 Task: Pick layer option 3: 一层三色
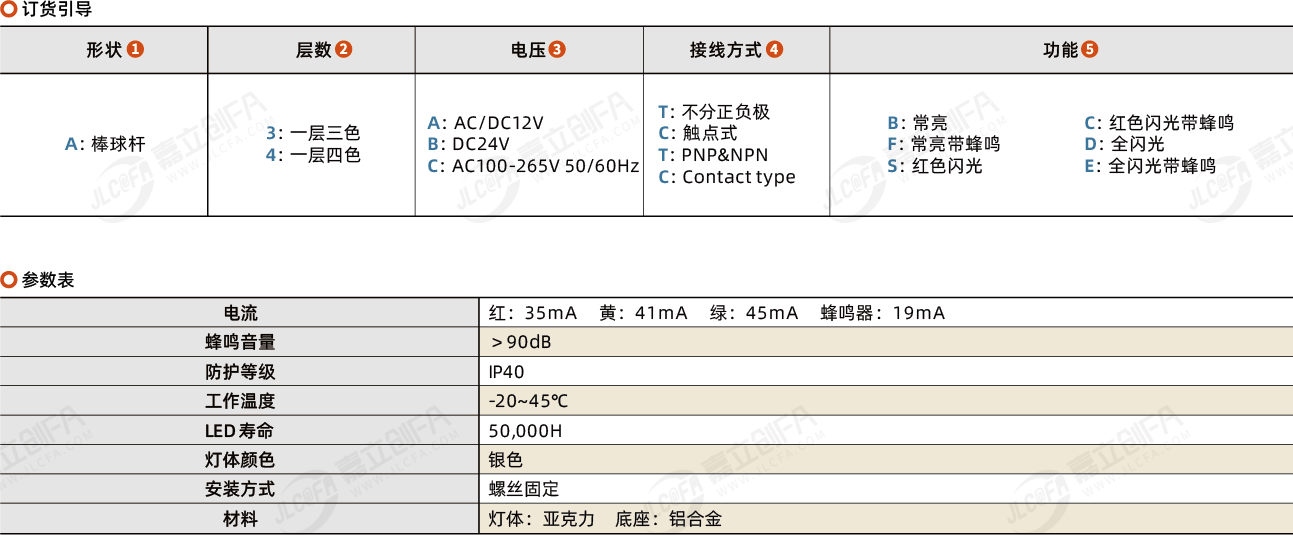pyautogui.click(x=313, y=133)
